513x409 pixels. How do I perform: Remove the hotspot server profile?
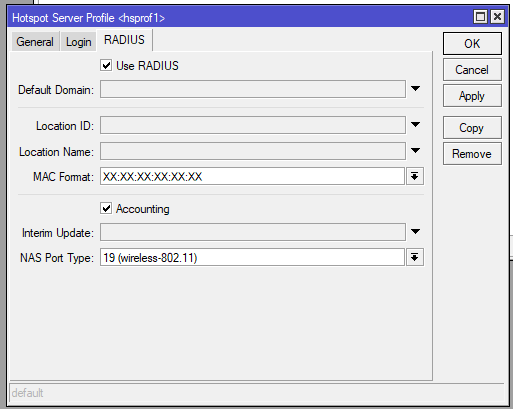pos(472,154)
